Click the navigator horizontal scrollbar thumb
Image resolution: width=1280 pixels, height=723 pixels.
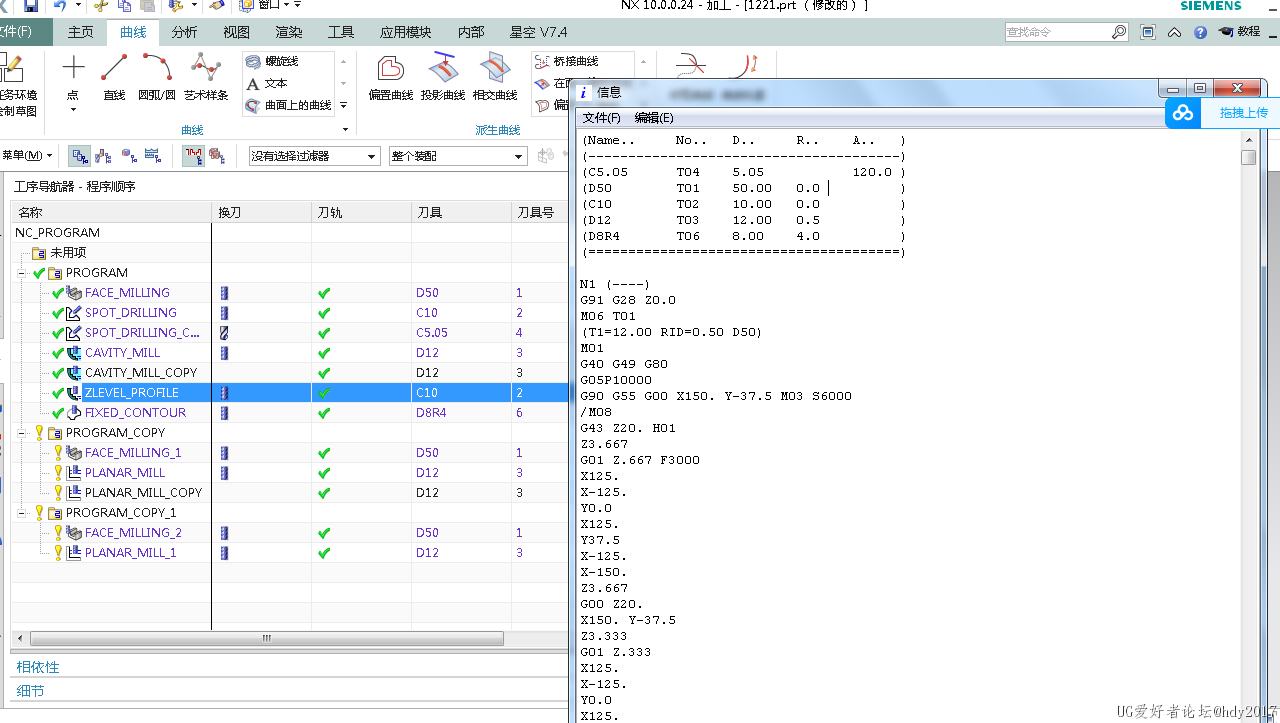(267, 638)
